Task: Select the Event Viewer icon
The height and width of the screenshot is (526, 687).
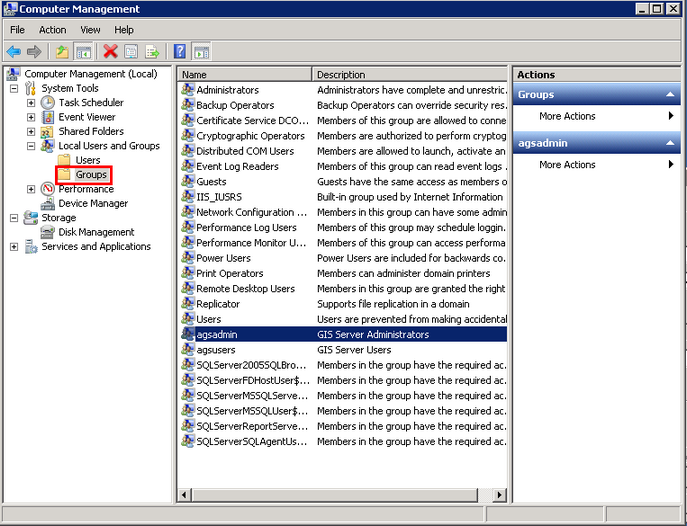Action: pos(47,117)
